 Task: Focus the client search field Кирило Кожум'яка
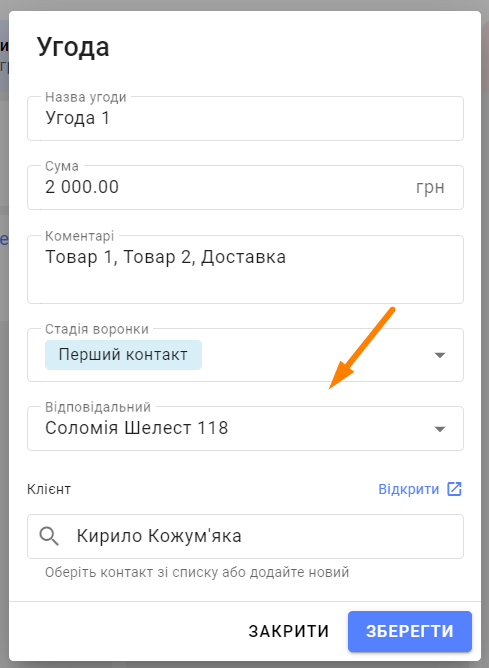[x=245, y=536]
